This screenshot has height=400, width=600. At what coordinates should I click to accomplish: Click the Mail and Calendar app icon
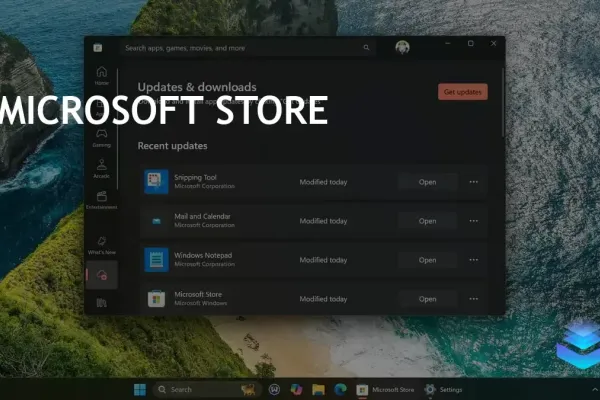156,221
